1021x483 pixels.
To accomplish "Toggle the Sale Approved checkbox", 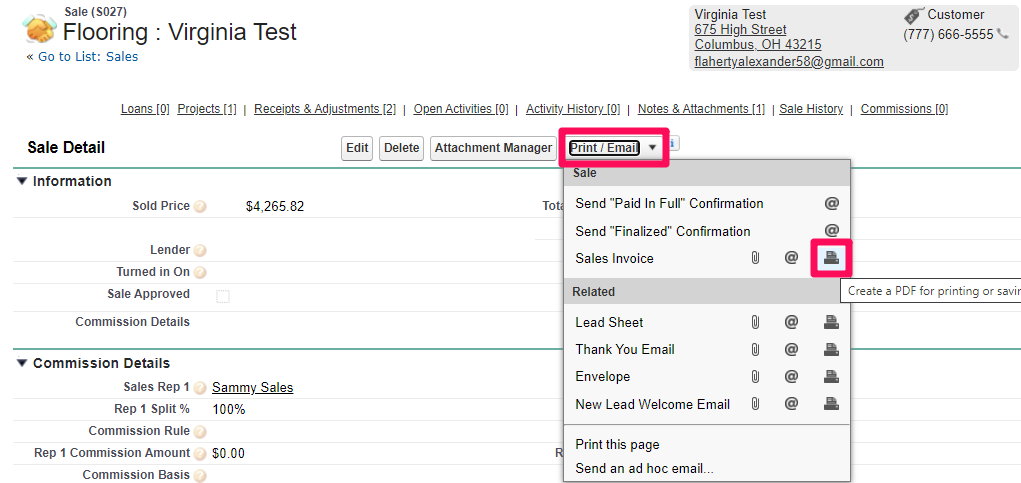I will (223, 297).
